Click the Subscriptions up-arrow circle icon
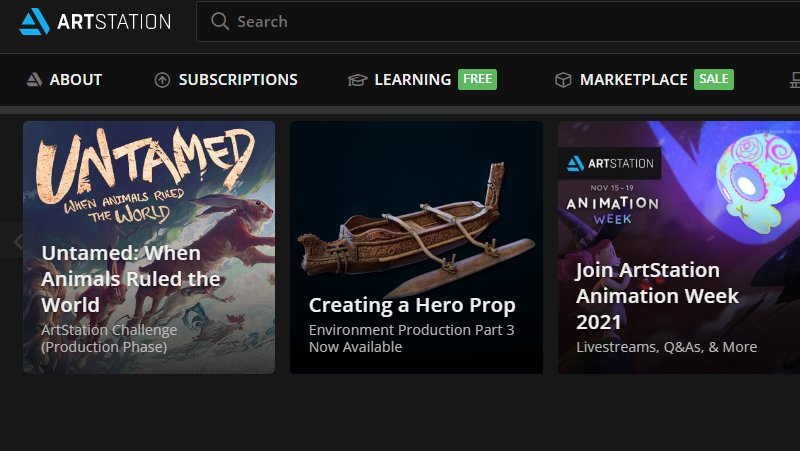Image resolution: width=800 pixels, height=451 pixels. (x=162, y=80)
